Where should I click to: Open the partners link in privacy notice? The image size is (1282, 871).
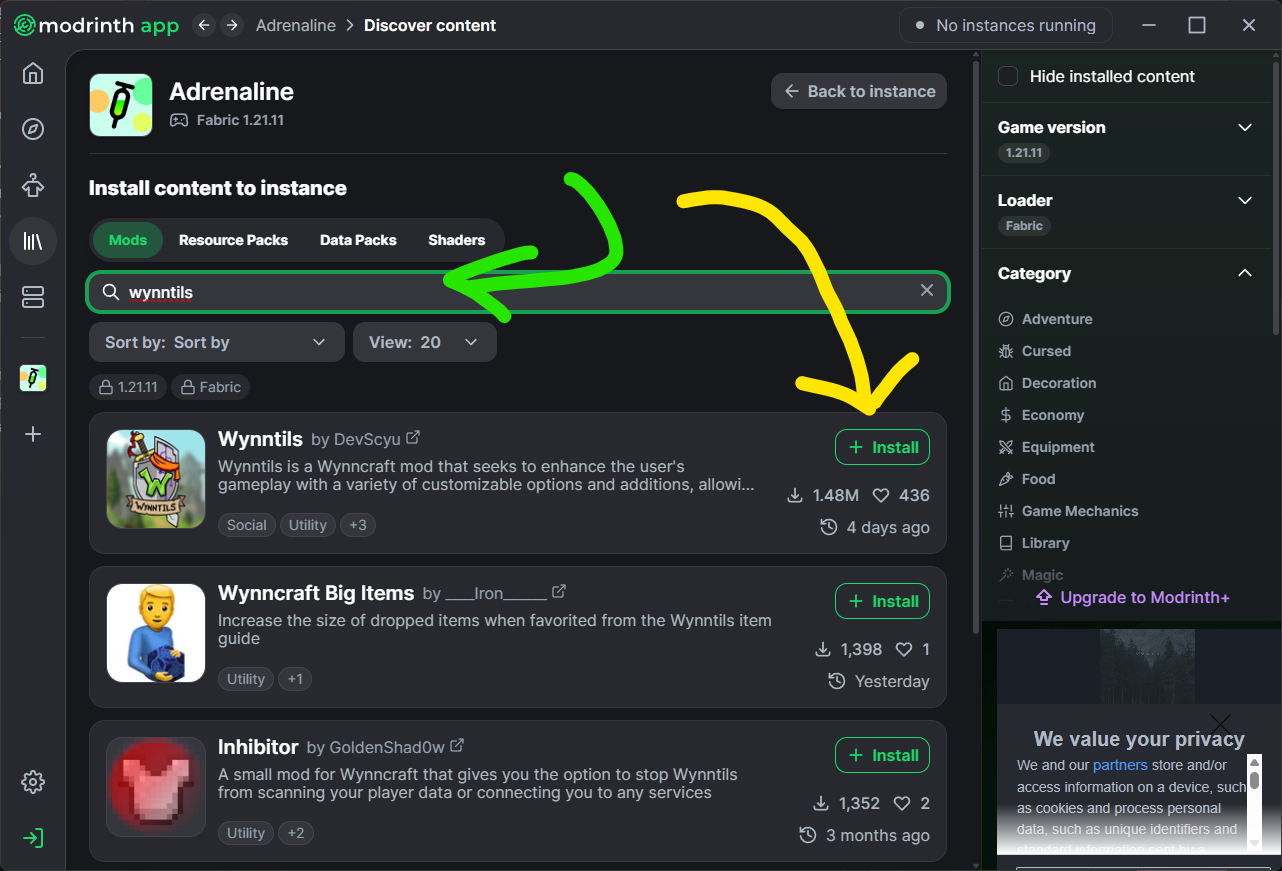(1120, 765)
